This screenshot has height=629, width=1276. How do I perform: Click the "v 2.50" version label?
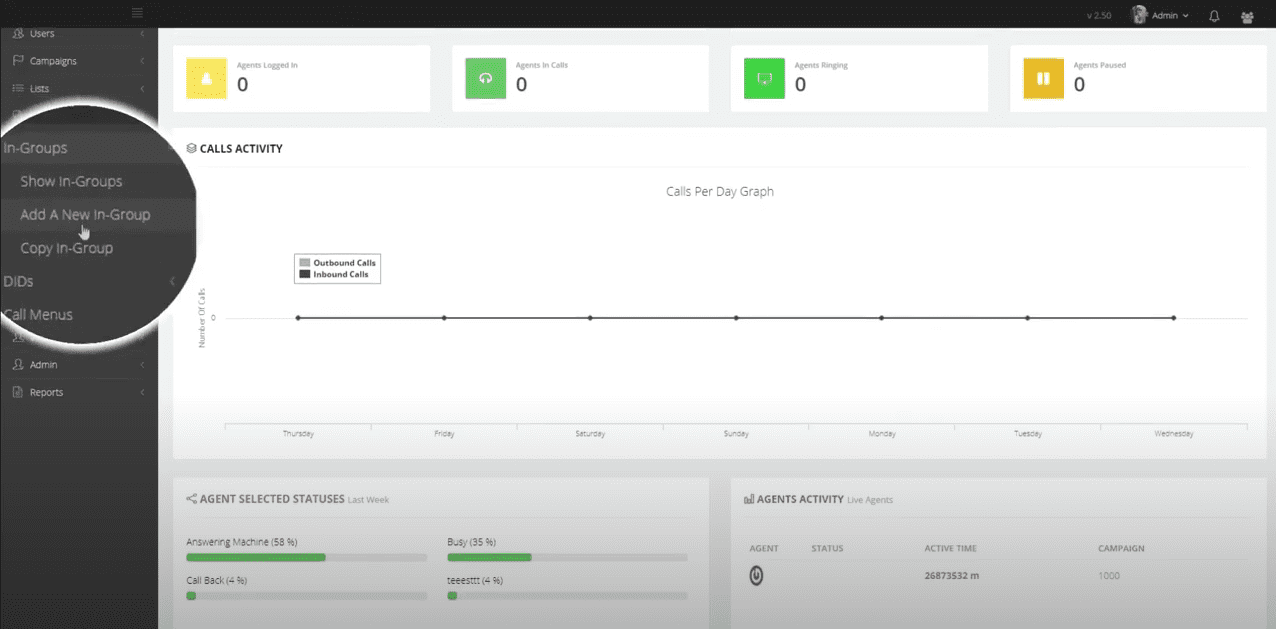[x=1099, y=16]
